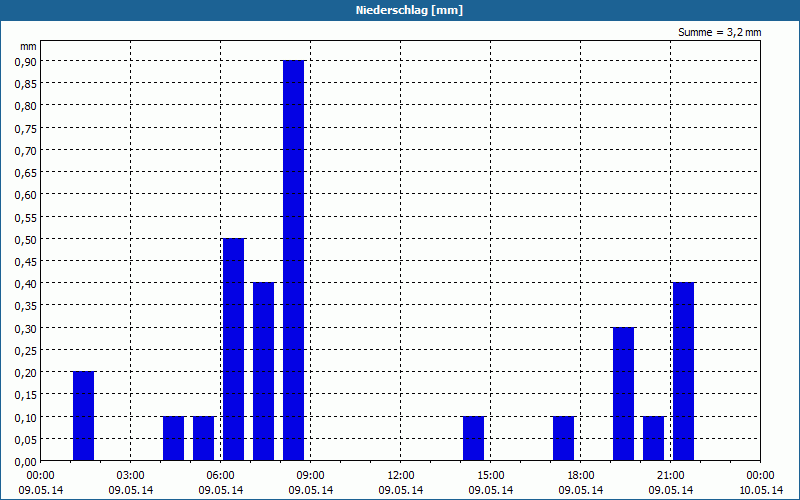Click the 00:00 time label dated 10.05.14

[760, 476]
